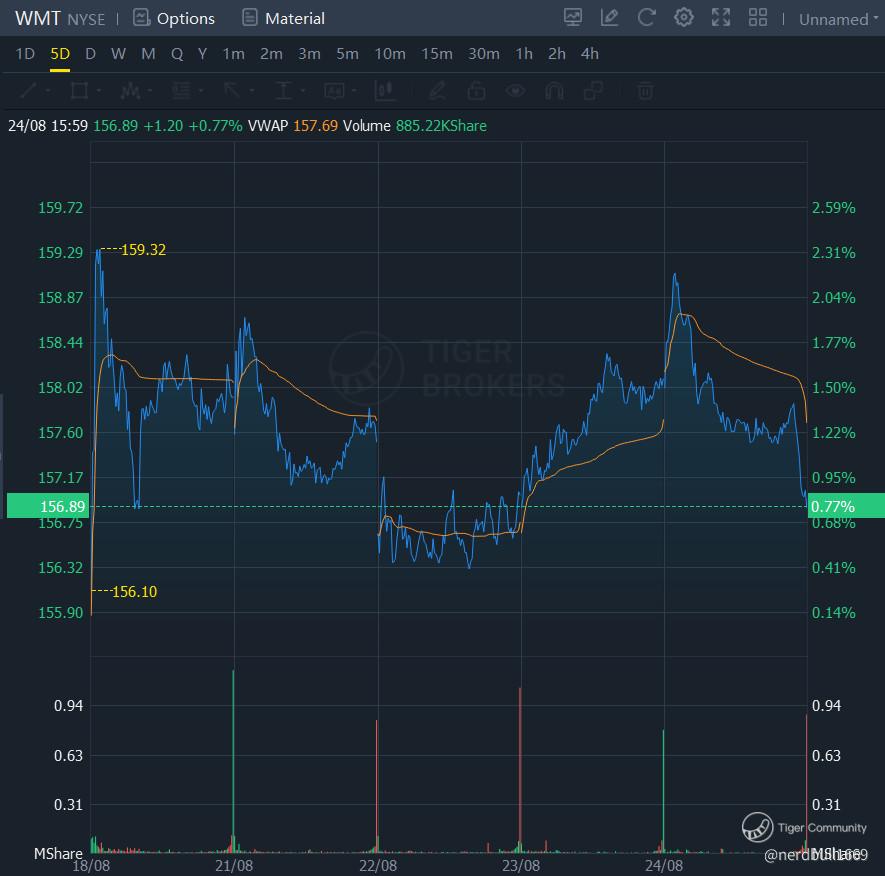Screen dimensions: 885x876
Task: Click the 21/08 date axis label
Action: tap(234, 866)
